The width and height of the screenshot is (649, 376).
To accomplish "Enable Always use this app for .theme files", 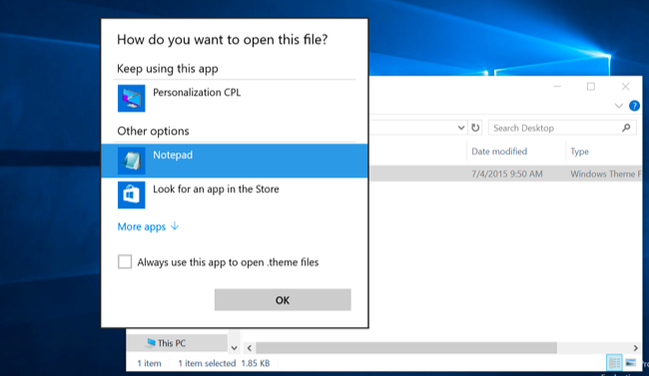I will click(x=125, y=262).
